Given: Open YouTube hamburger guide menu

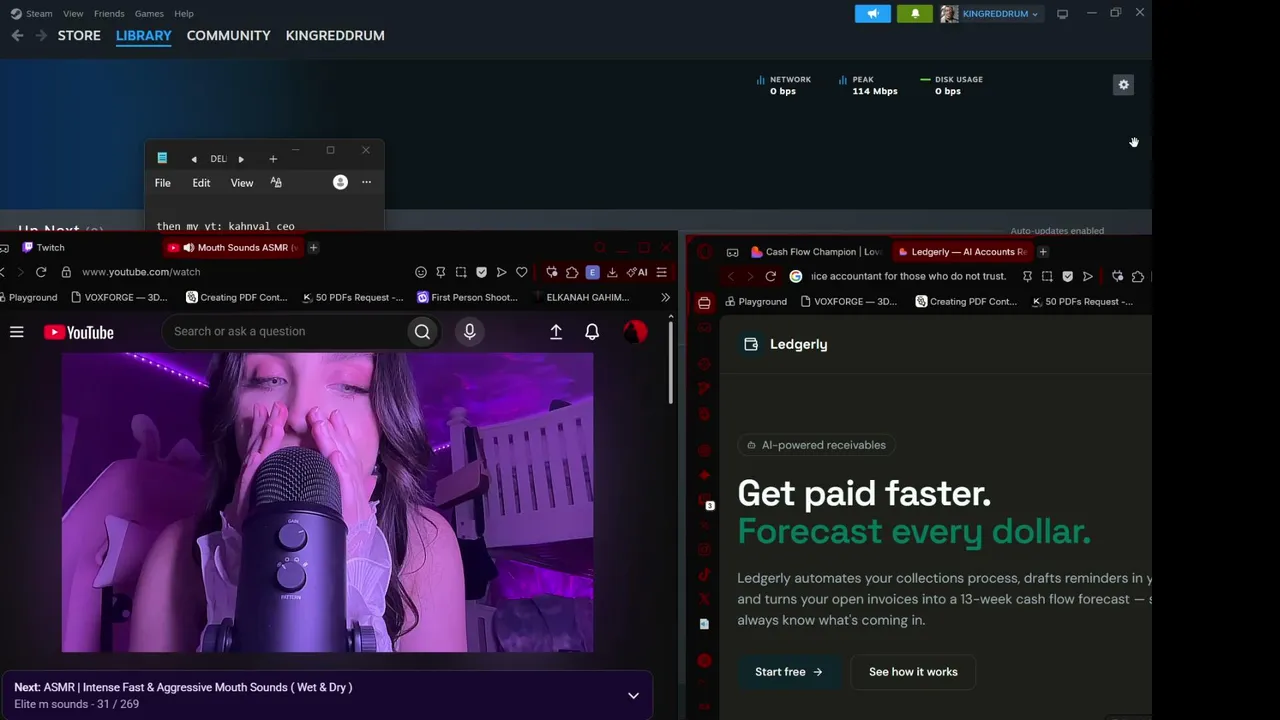Looking at the screenshot, I should click(17, 332).
